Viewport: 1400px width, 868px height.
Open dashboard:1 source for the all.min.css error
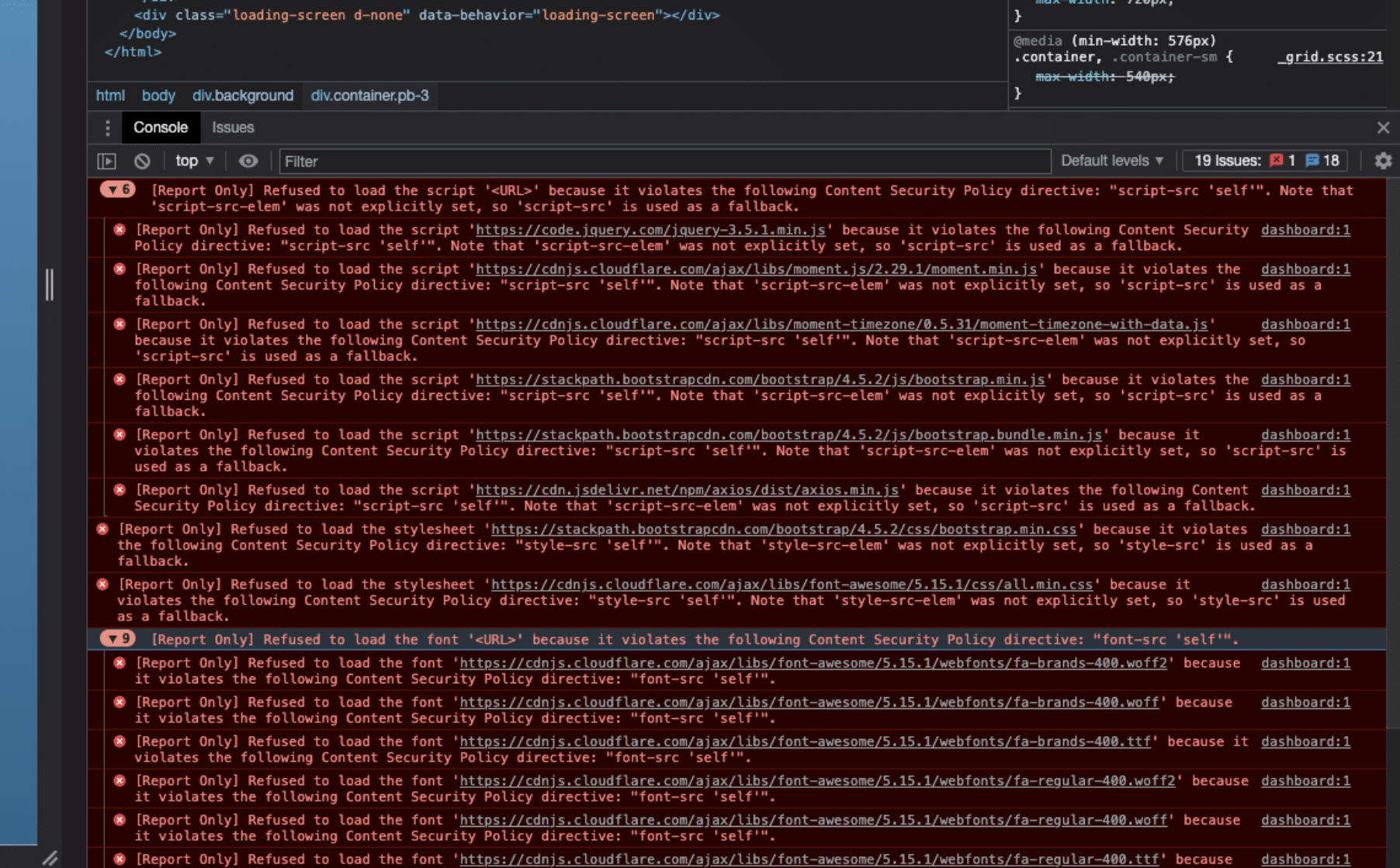[1305, 585]
